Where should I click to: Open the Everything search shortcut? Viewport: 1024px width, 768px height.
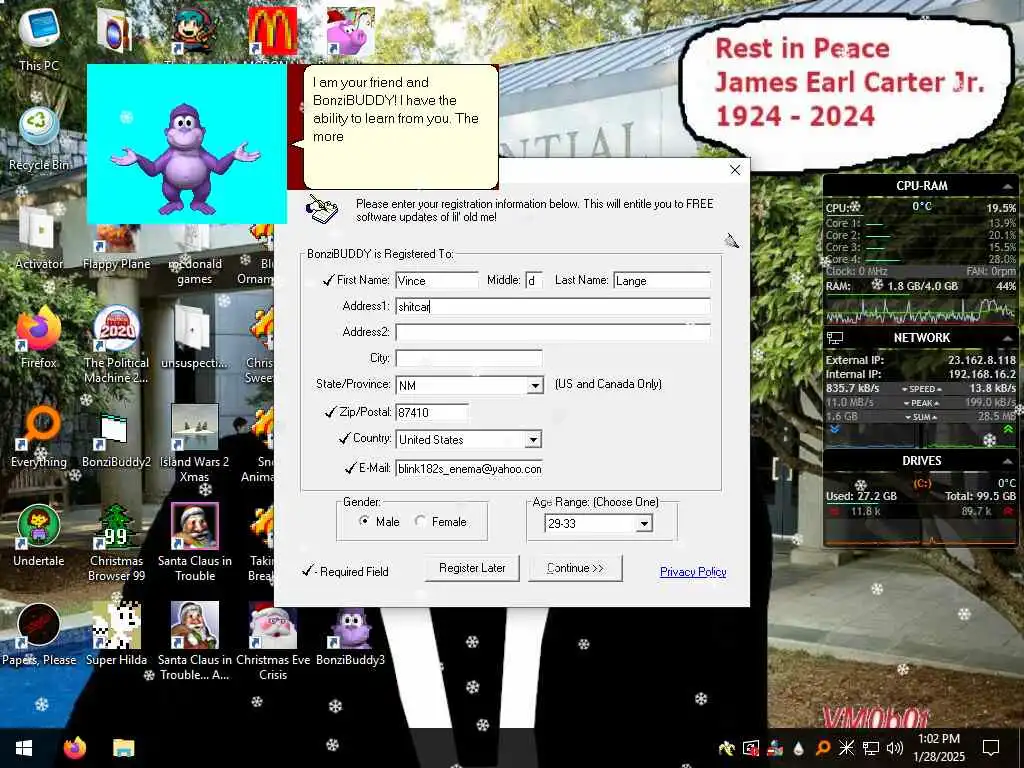(x=39, y=436)
